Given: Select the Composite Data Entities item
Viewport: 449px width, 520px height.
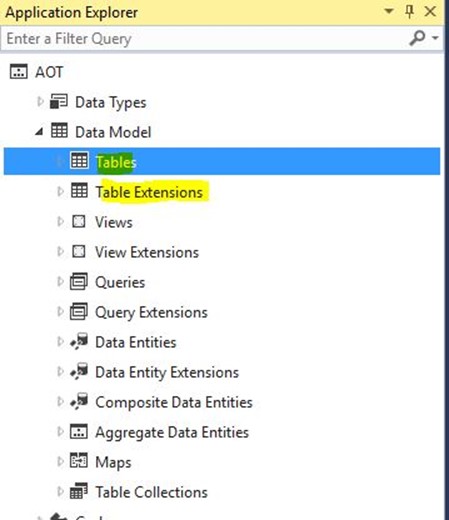Looking at the screenshot, I should (174, 402).
